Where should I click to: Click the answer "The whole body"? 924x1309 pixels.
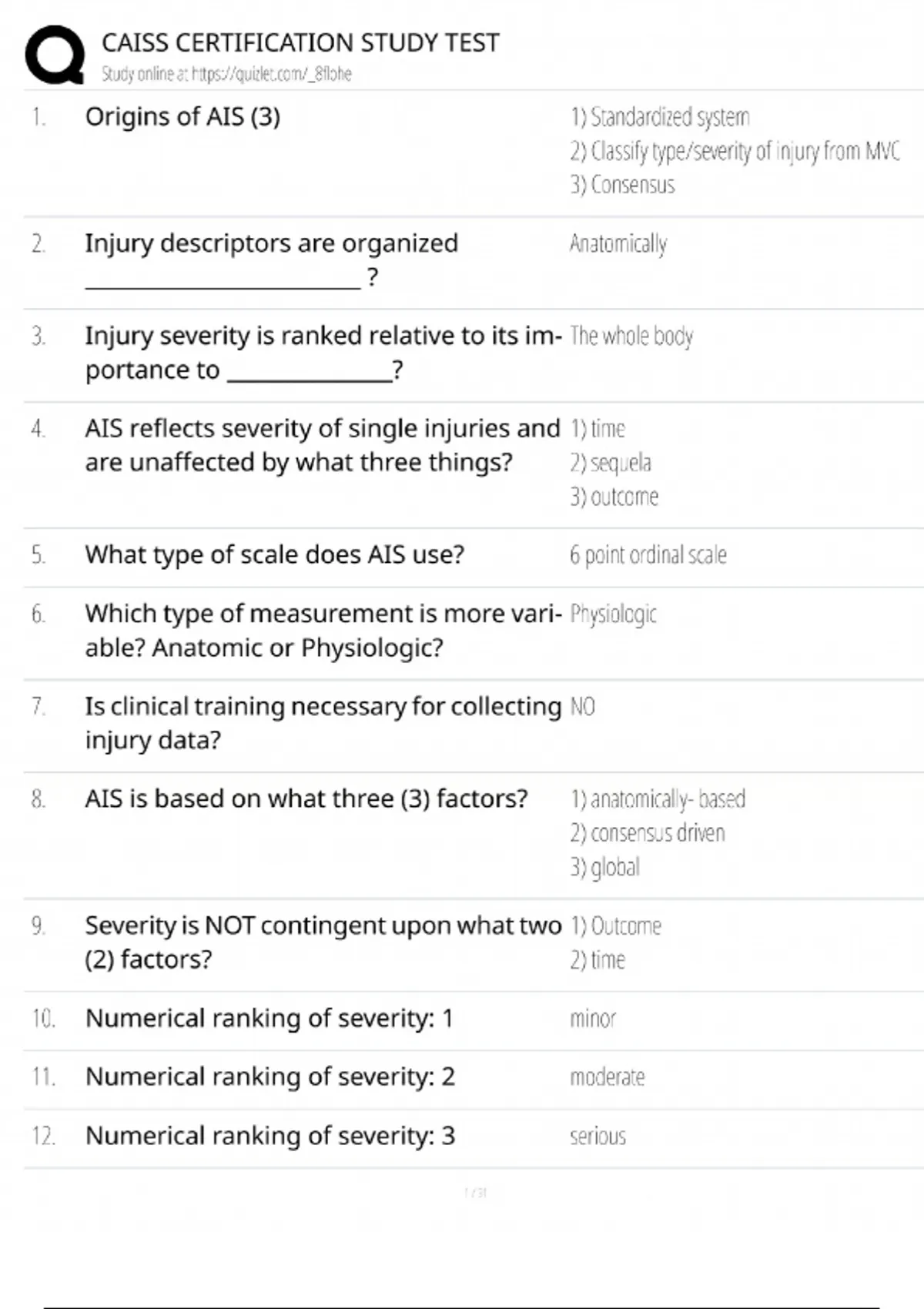(631, 336)
